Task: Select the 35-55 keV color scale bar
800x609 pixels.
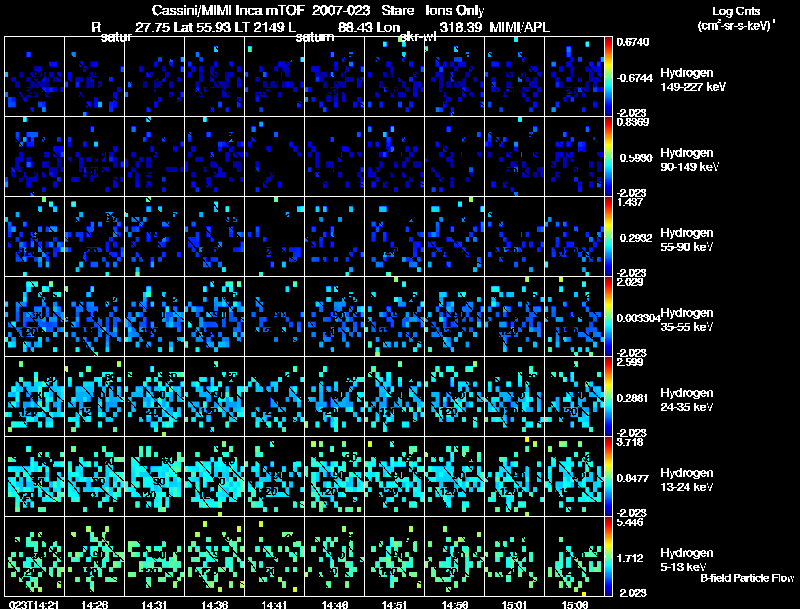Action: click(x=610, y=316)
